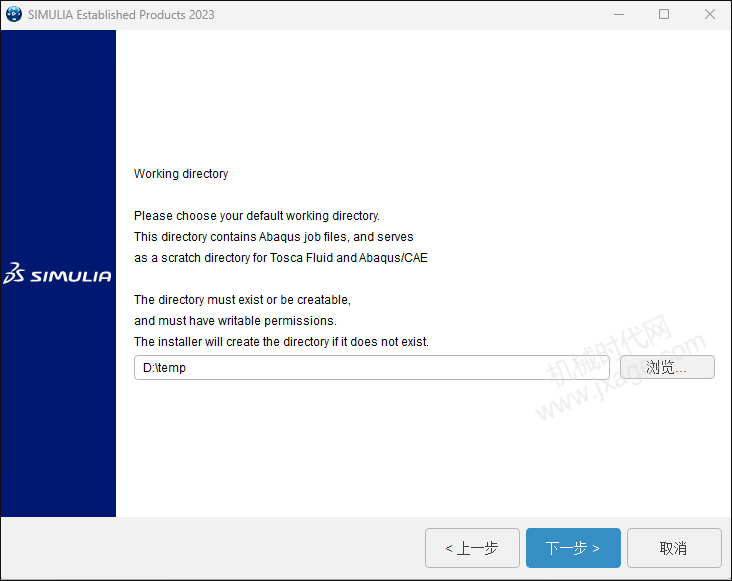Open the 浏览... browse dialog

point(667,367)
